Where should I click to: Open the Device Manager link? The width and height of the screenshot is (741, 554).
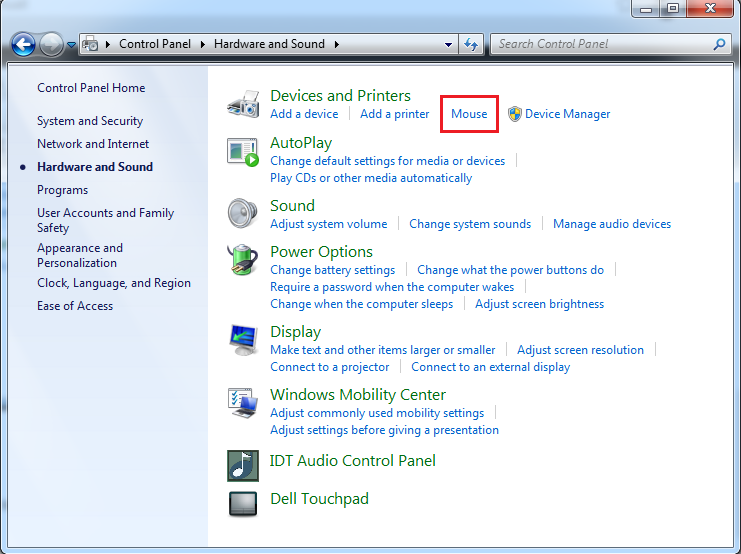(x=567, y=114)
